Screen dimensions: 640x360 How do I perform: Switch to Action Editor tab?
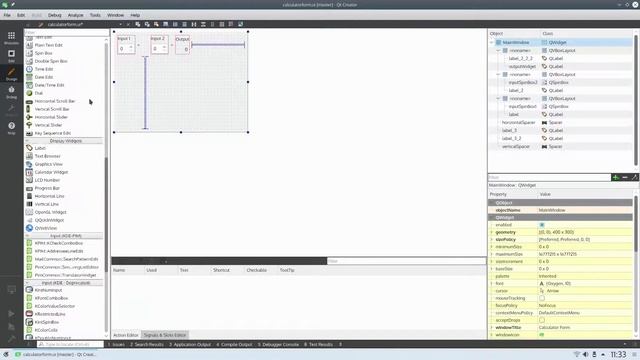pyautogui.click(x=126, y=335)
